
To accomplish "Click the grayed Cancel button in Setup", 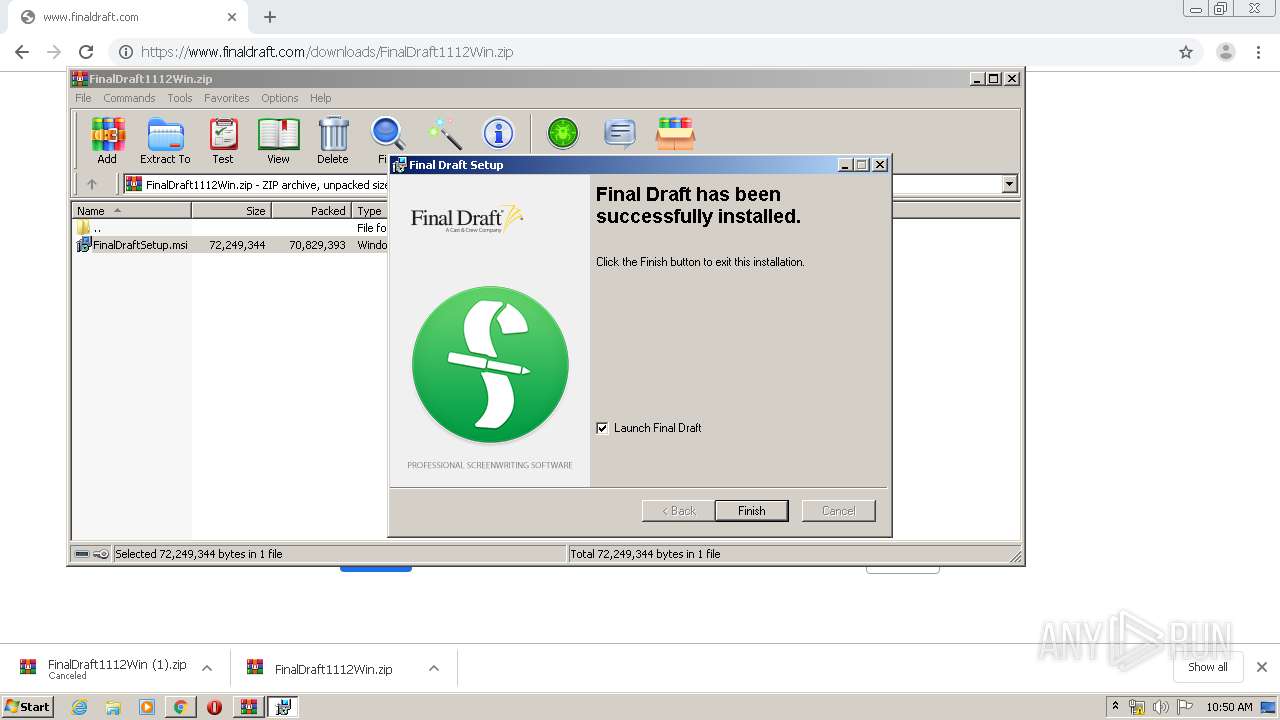I will point(838,511).
